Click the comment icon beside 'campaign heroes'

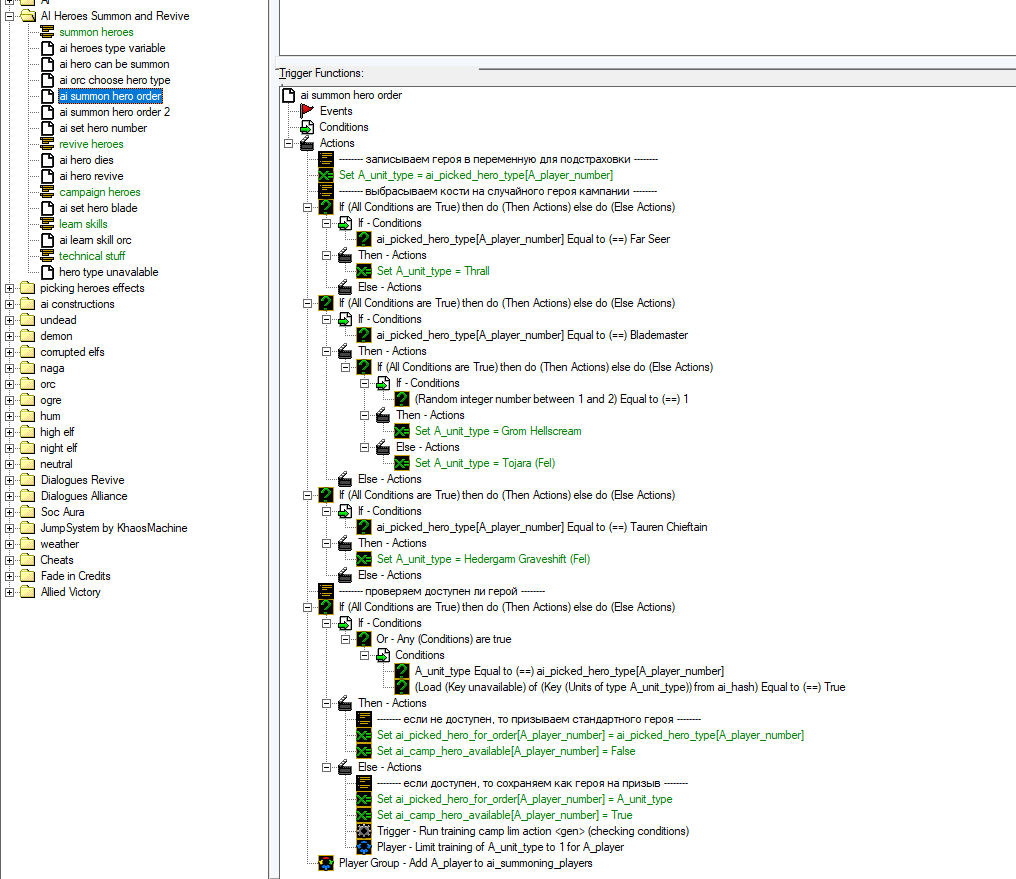point(47,192)
